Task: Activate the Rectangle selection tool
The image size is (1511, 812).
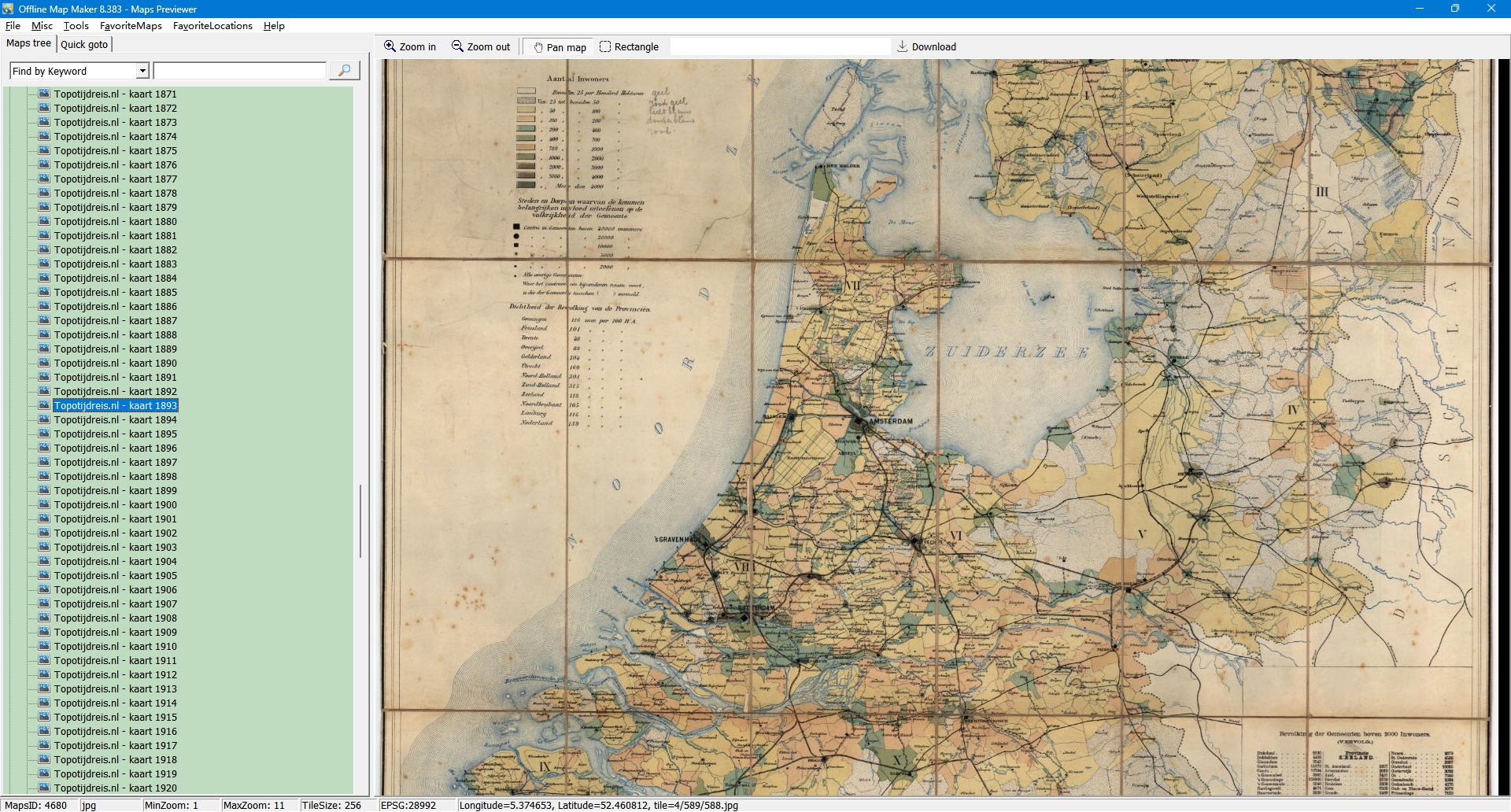Action: (x=605, y=46)
